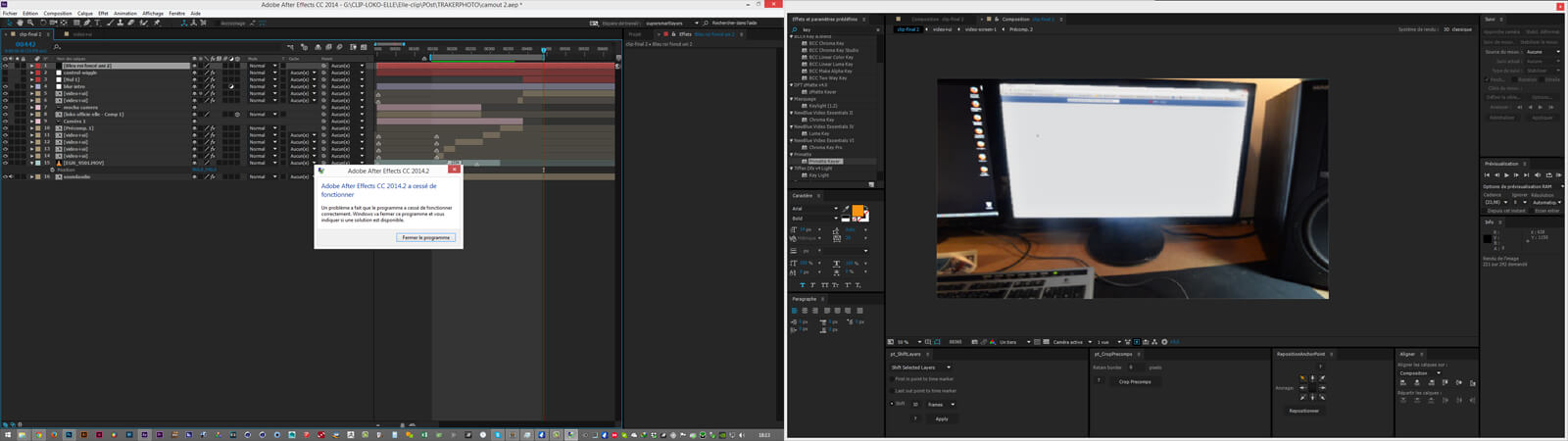Jump to first frame in Prévisualisation
Viewport: 1568px width, 441px height.
click(x=1487, y=175)
